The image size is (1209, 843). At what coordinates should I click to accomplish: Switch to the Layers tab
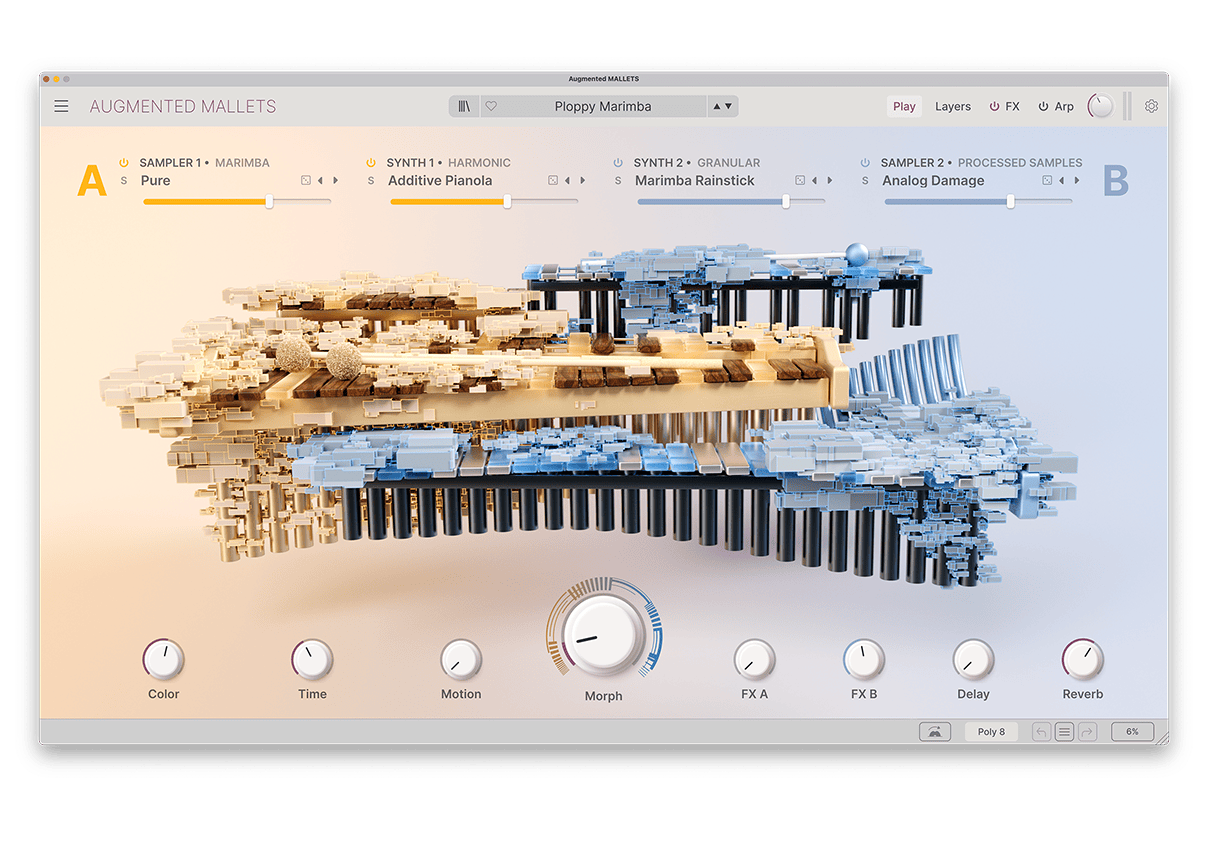pyautogui.click(x=952, y=106)
